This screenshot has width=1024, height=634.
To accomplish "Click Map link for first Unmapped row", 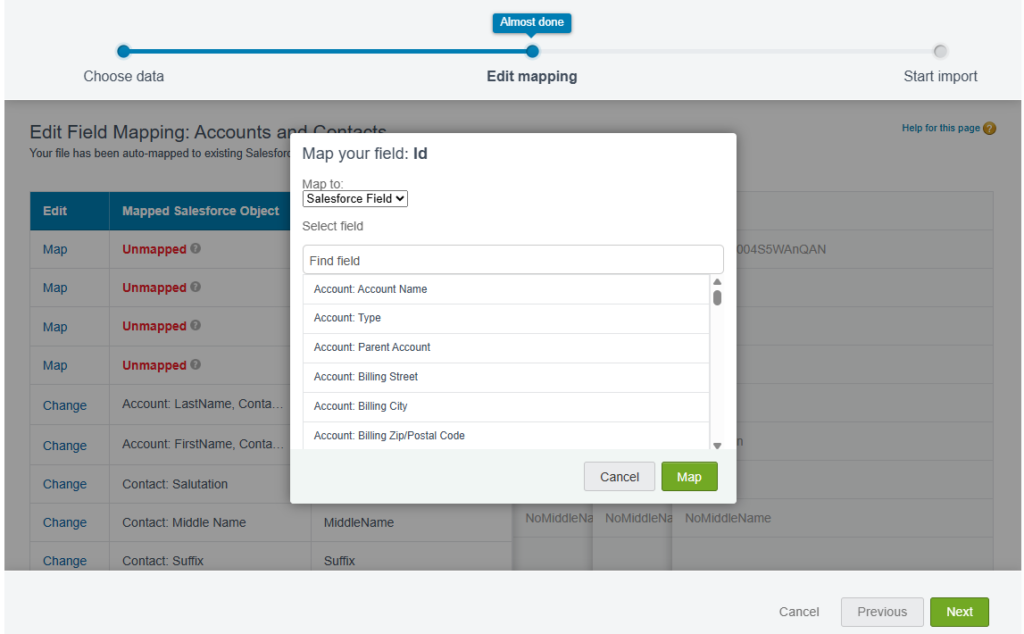I will [55, 249].
